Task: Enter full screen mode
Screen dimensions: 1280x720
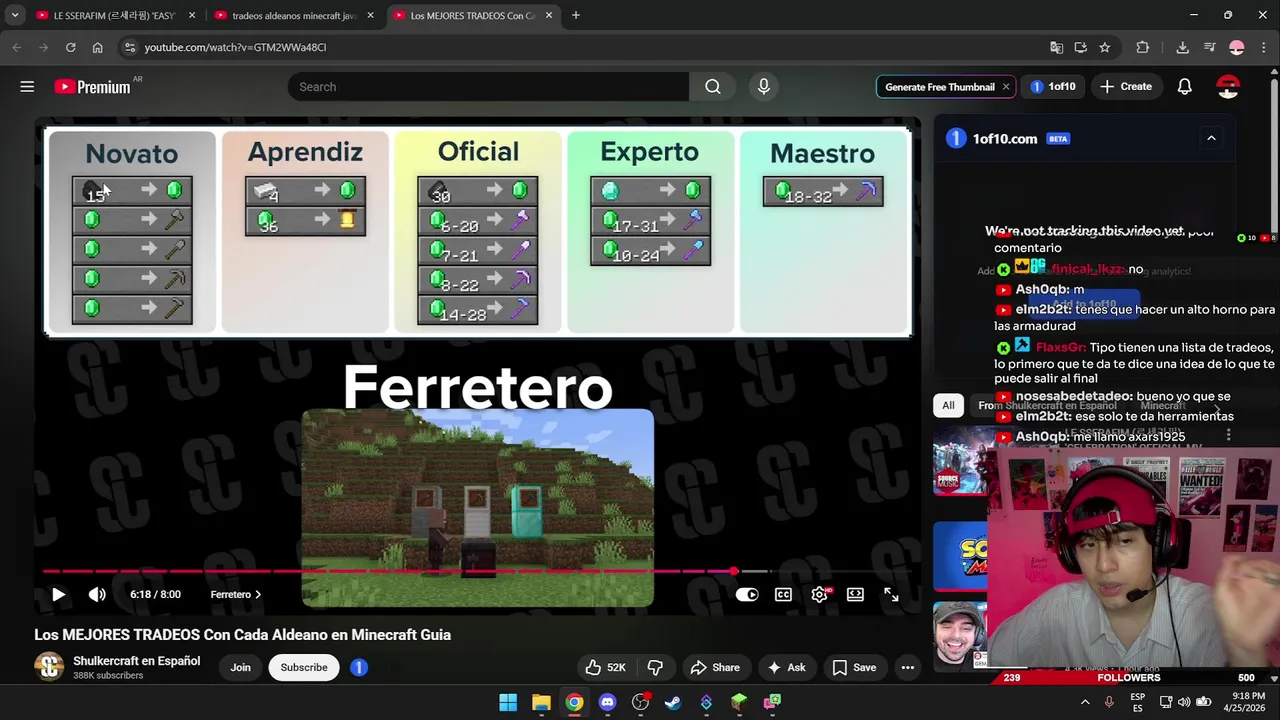Action: click(x=891, y=594)
